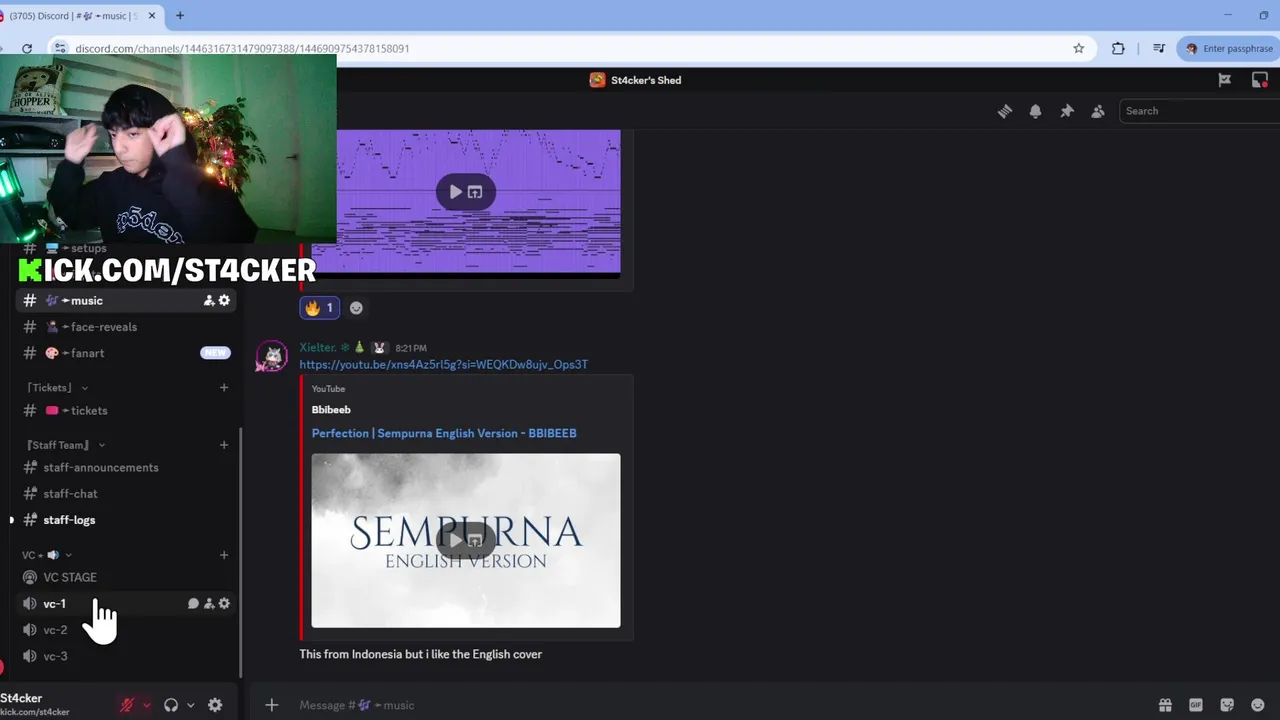Viewport: 1280px width, 720px height.
Task: Add a reaction with smiley icon
Action: click(x=356, y=308)
